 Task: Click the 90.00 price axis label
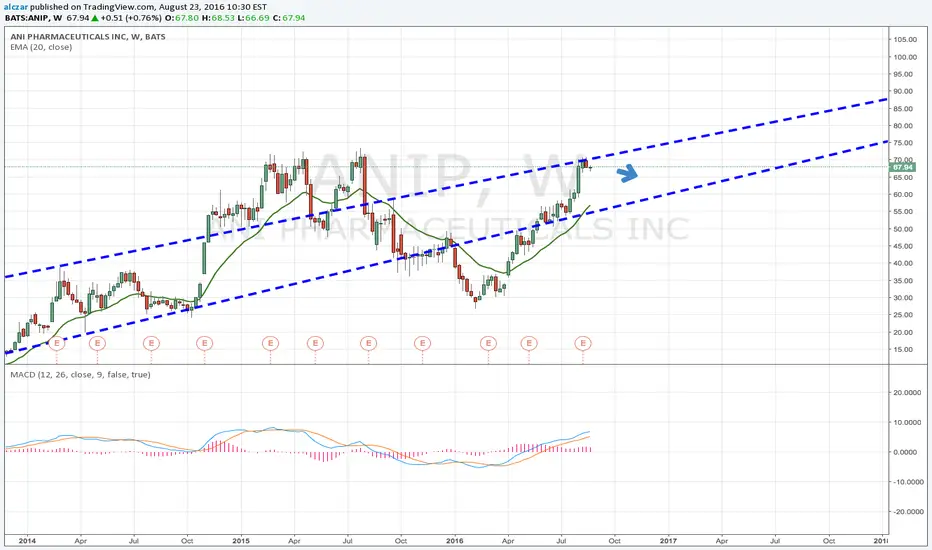click(905, 92)
